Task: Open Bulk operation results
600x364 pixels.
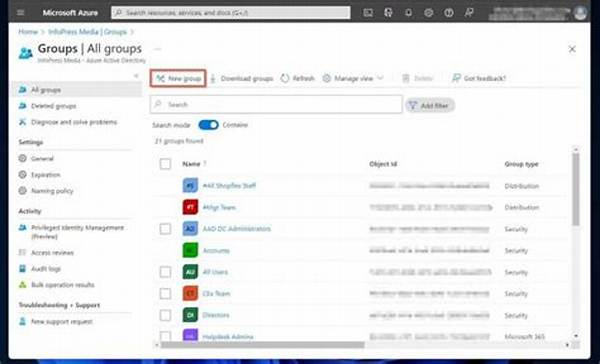Action: [56, 285]
